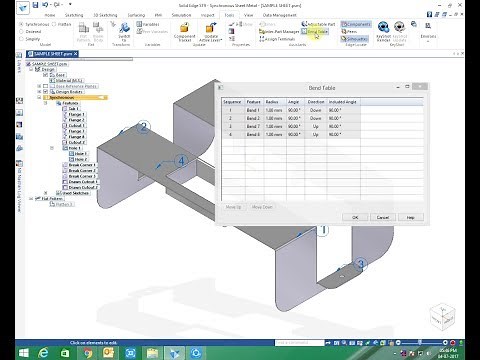Collapse the Flat Pattern tree node
480x360 pixels.
click(31, 199)
